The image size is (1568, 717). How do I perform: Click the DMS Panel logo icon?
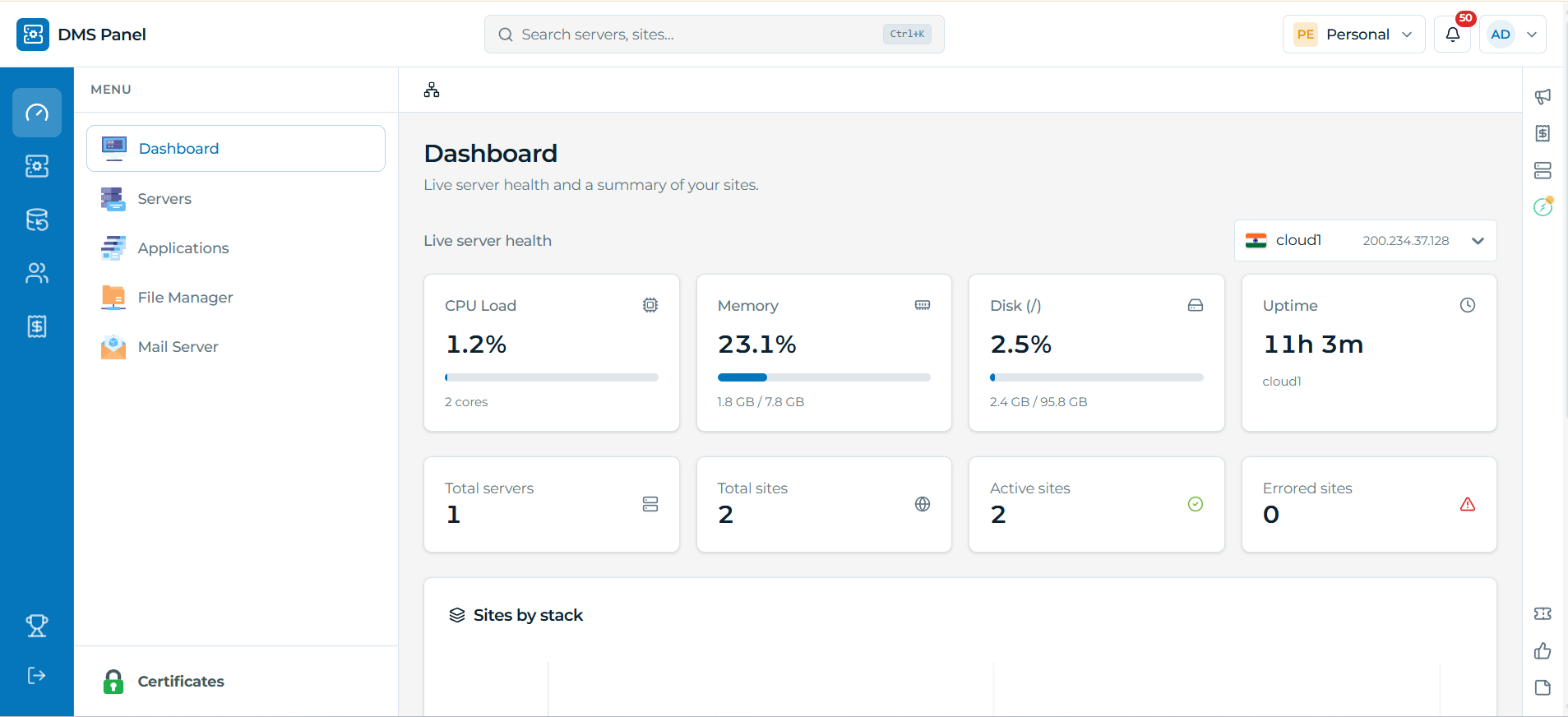coord(33,35)
